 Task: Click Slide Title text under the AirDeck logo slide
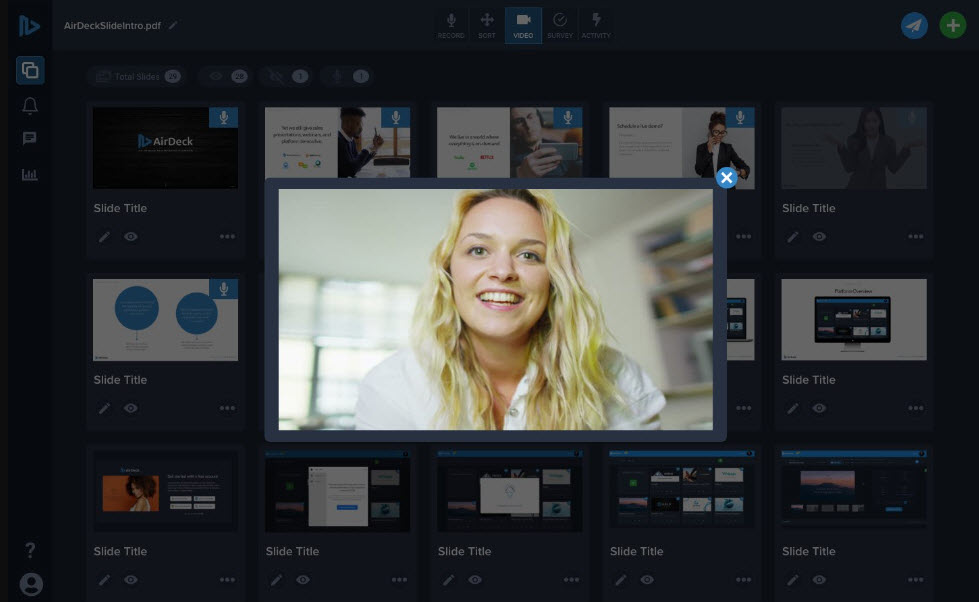coord(121,208)
